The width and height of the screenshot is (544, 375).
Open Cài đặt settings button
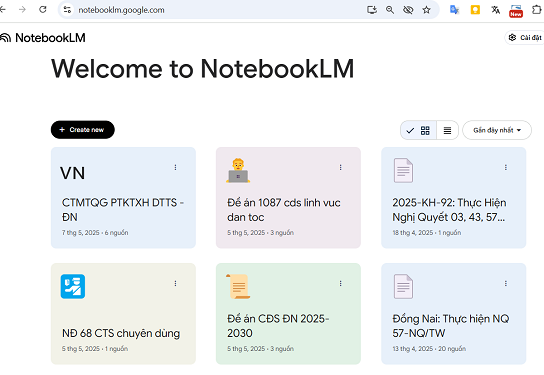tap(525, 37)
